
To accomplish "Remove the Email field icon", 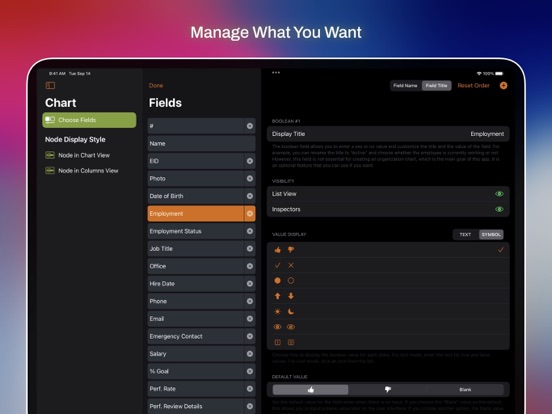I will tap(250, 319).
